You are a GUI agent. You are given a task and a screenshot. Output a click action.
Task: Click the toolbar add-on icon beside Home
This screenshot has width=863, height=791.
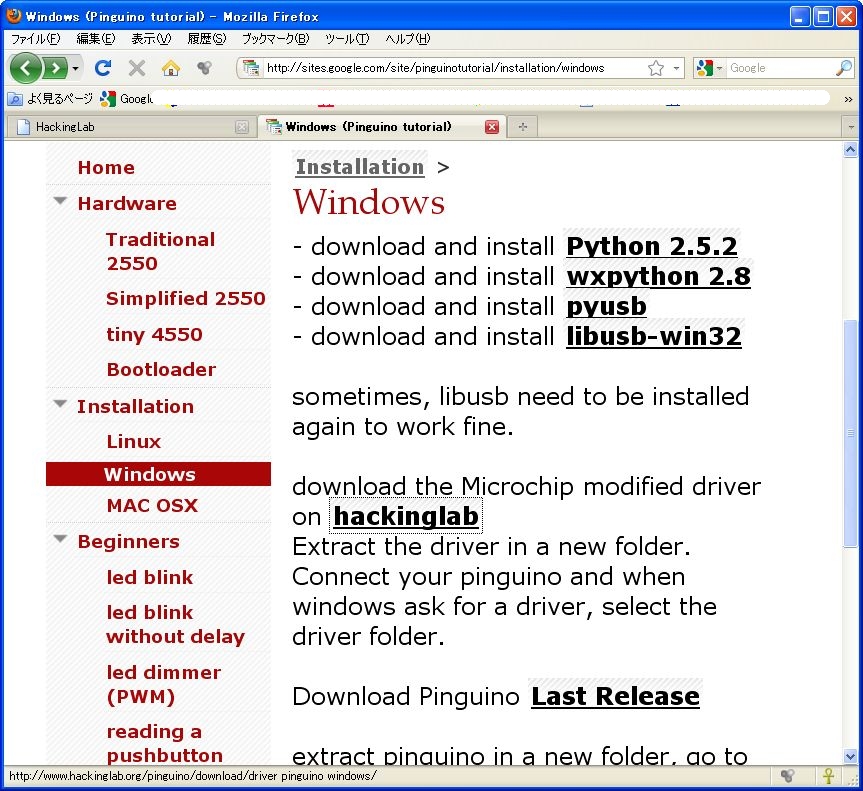(204, 68)
